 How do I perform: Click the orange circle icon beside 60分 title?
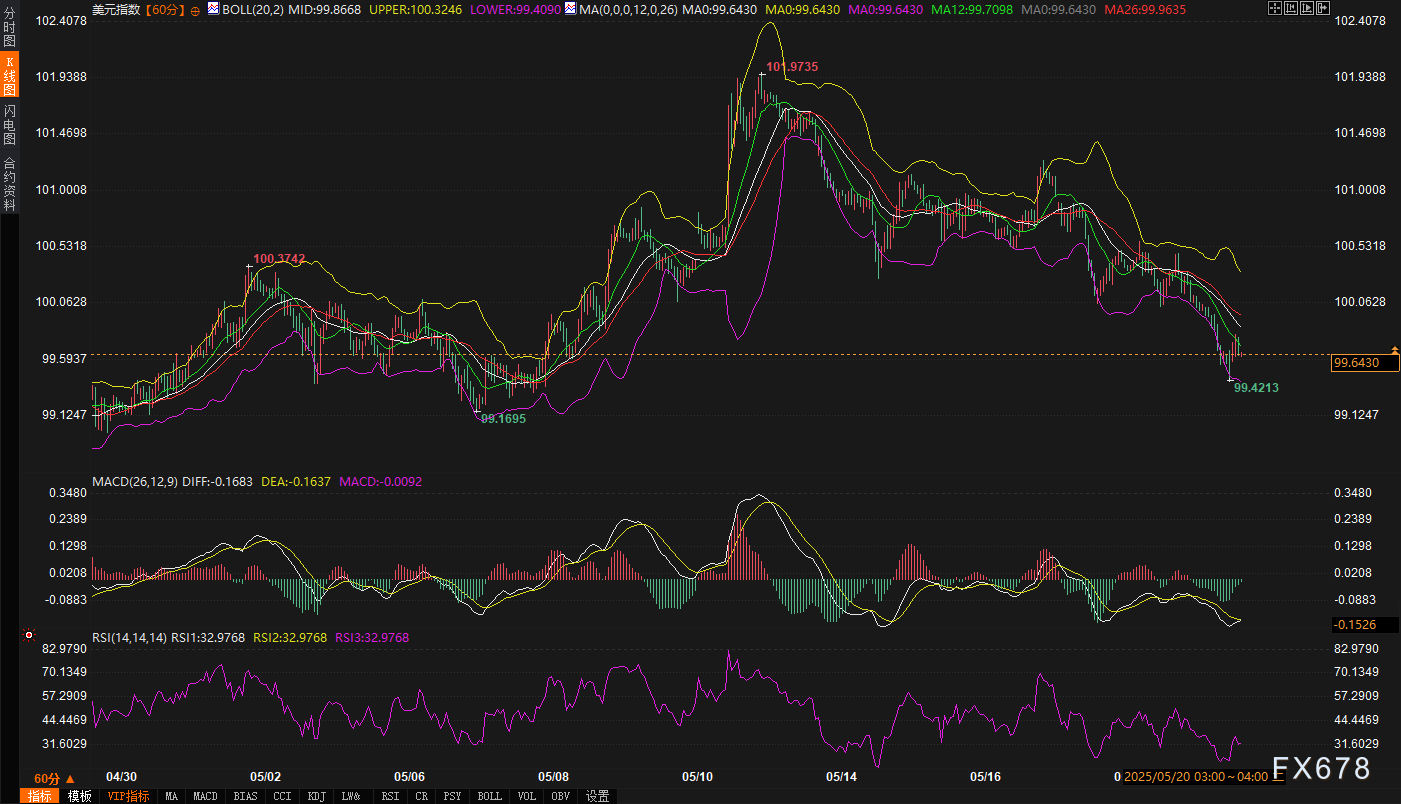[194, 9]
